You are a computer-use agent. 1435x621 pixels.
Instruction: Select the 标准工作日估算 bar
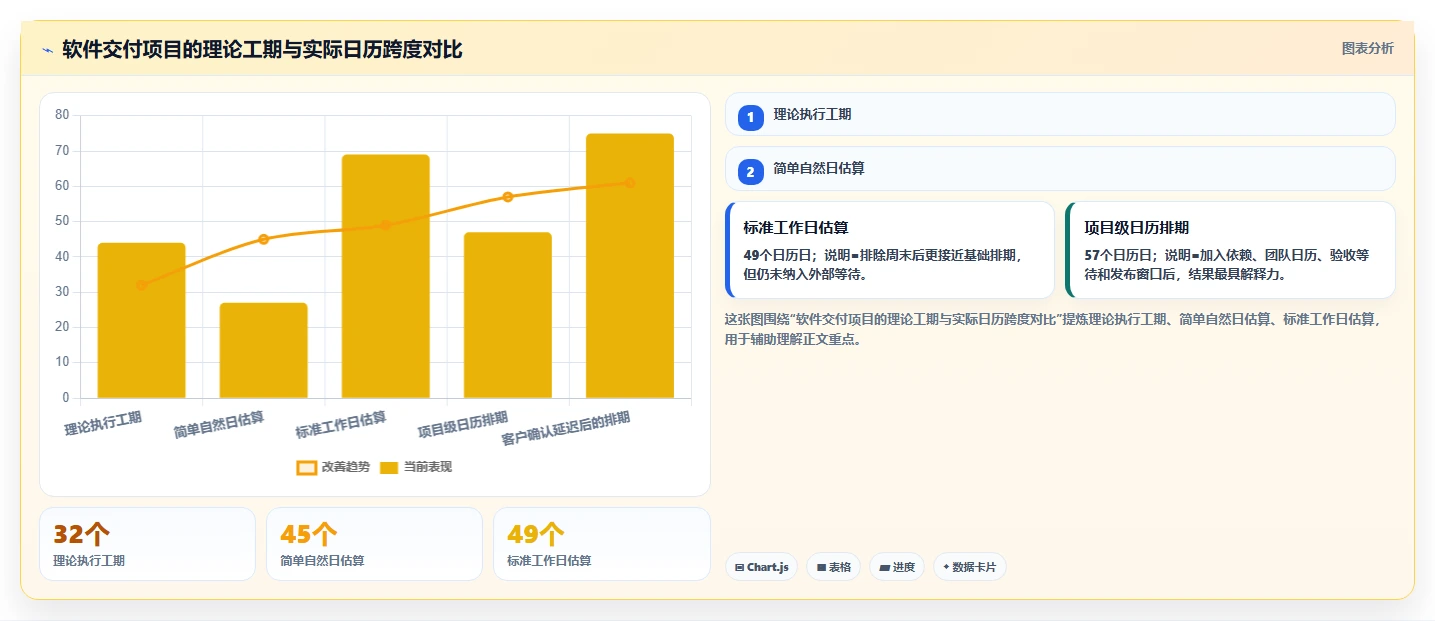pyautogui.click(x=385, y=276)
